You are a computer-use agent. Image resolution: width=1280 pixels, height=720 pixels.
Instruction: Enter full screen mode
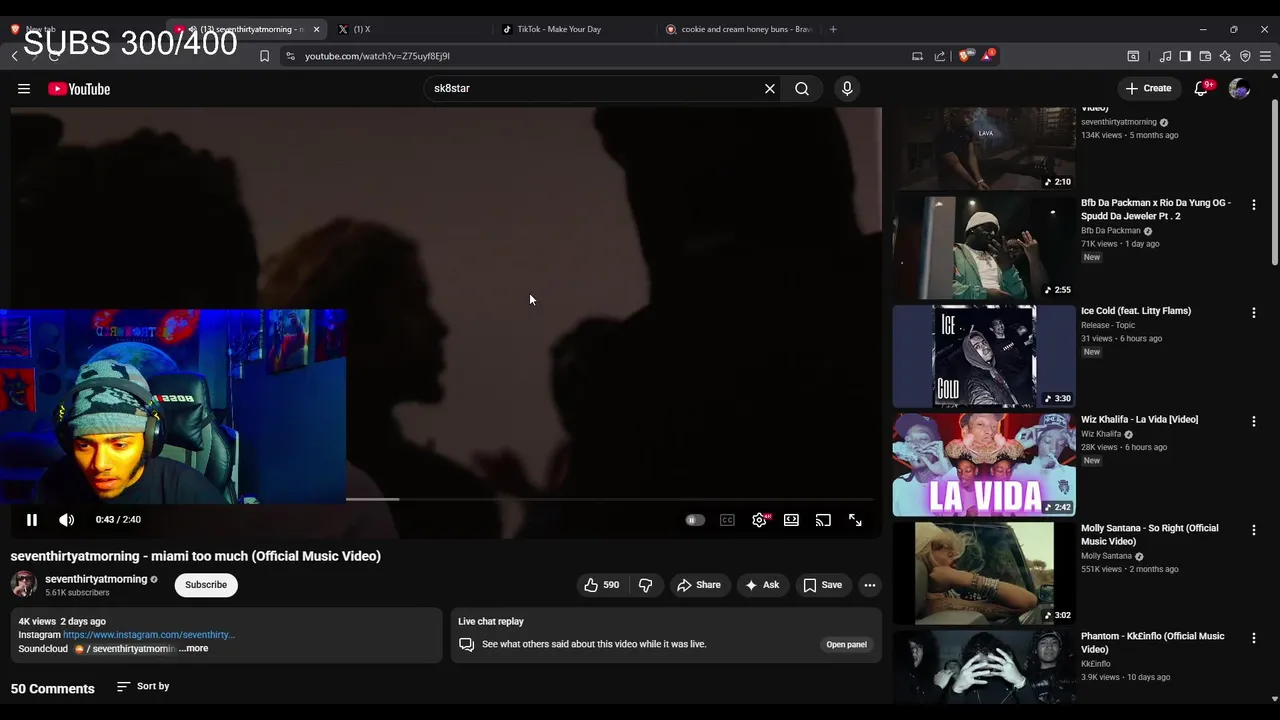click(x=855, y=520)
